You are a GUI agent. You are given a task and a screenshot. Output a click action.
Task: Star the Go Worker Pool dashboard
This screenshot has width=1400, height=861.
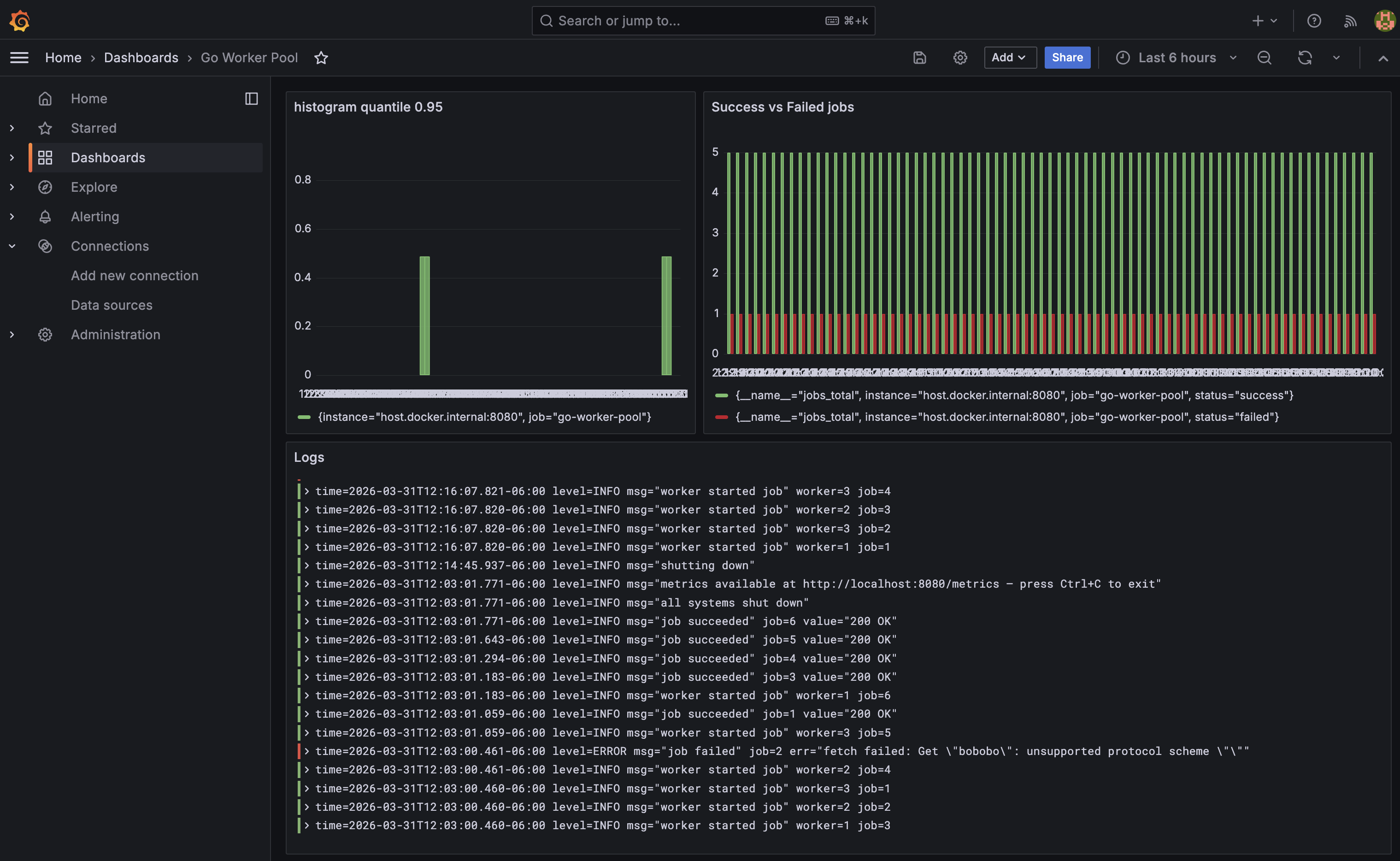point(322,58)
